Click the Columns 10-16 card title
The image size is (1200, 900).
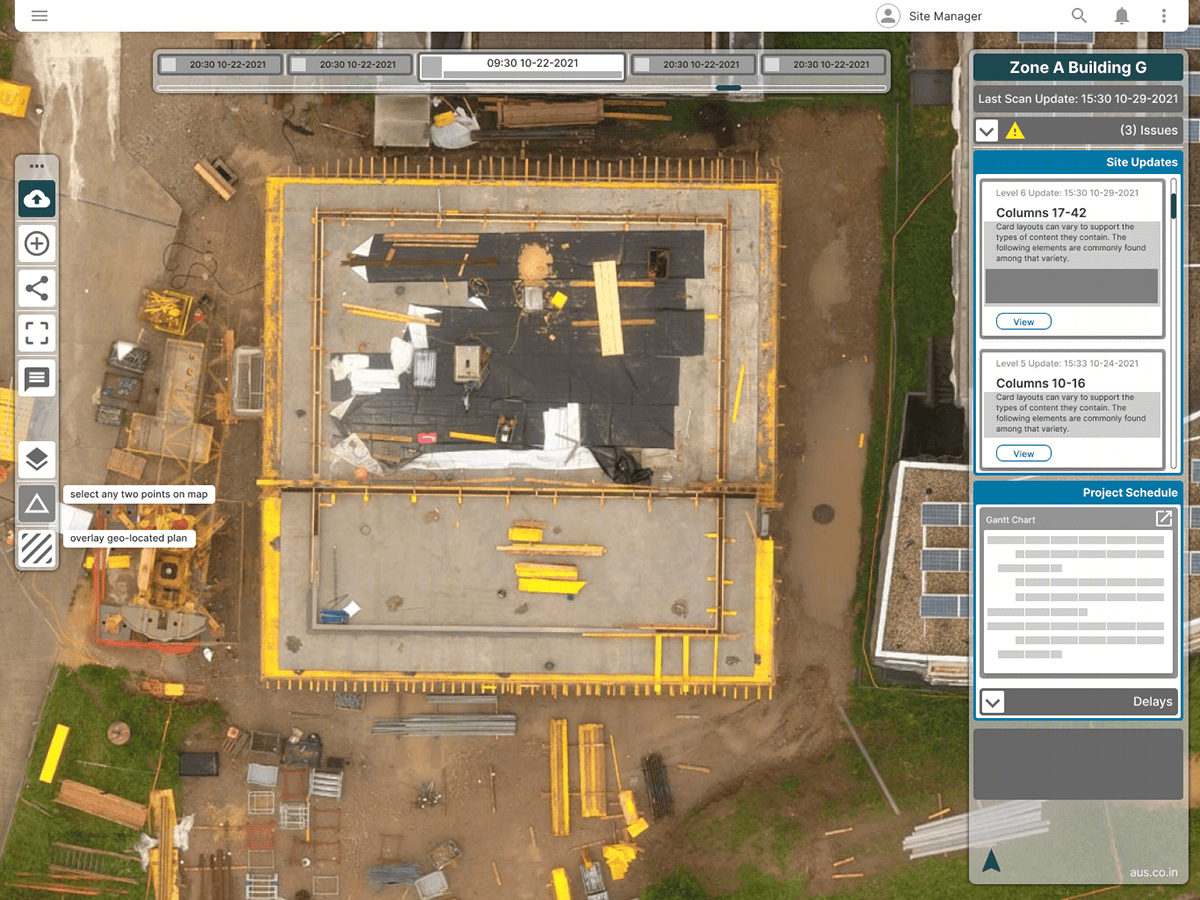coord(1041,384)
